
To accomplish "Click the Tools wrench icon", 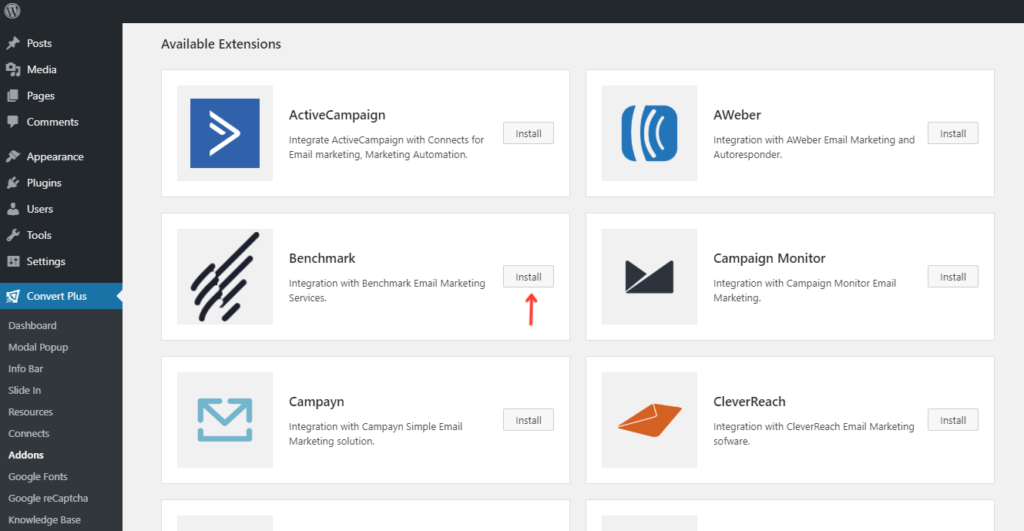I will [13, 235].
